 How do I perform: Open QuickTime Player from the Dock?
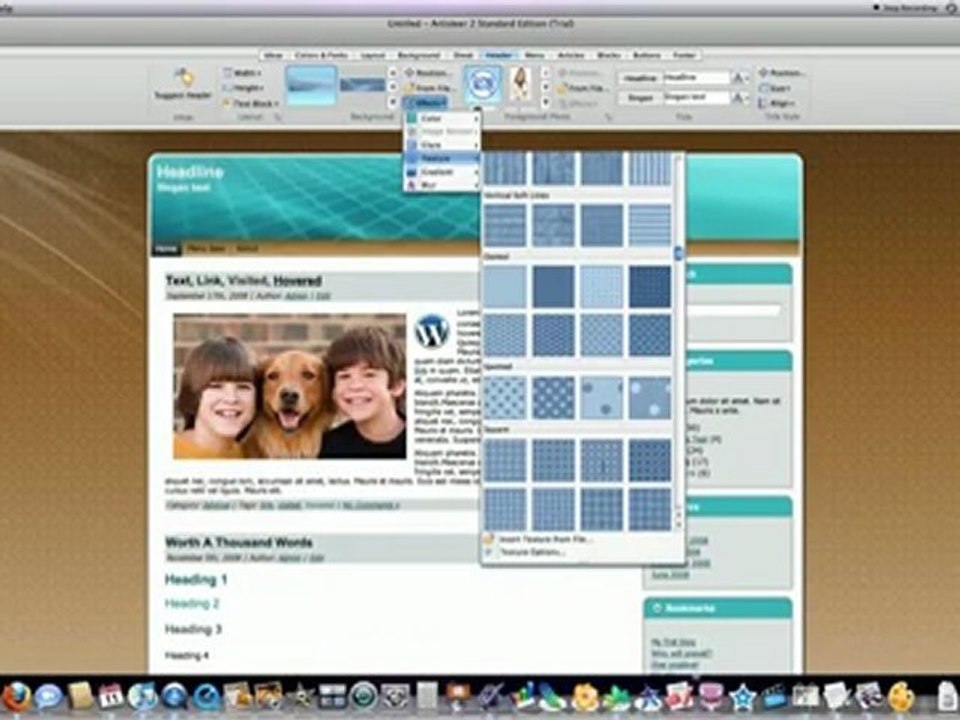tap(206, 697)
